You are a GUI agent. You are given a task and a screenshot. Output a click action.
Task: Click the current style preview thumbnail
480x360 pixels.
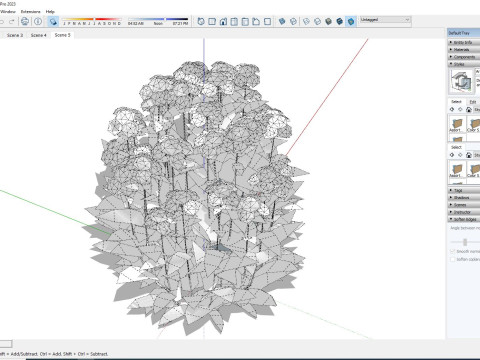pyautogui.click(x=461, y=81)
